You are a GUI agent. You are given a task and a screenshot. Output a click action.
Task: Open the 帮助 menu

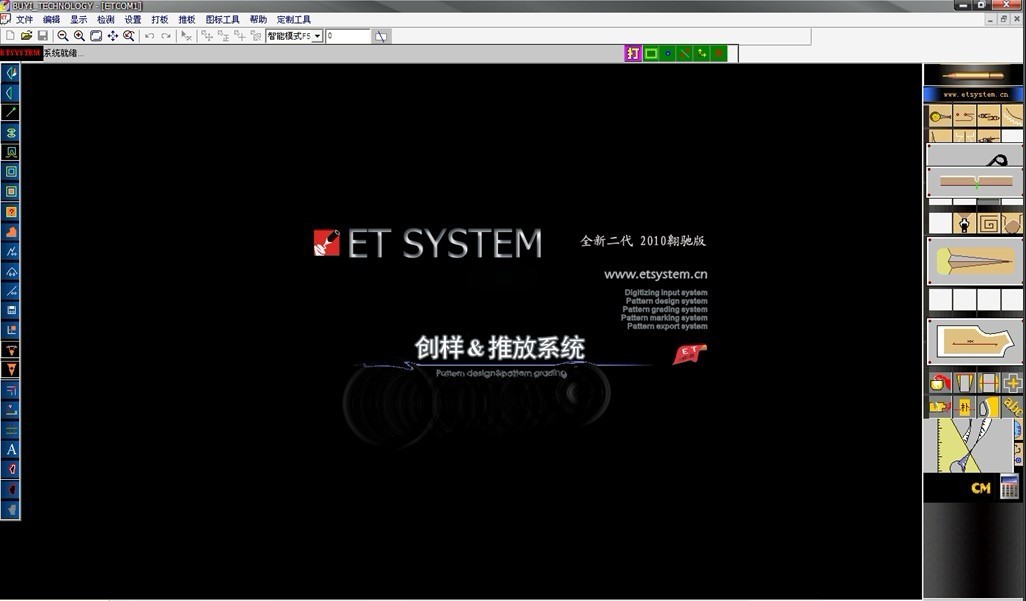coord(257,18)
